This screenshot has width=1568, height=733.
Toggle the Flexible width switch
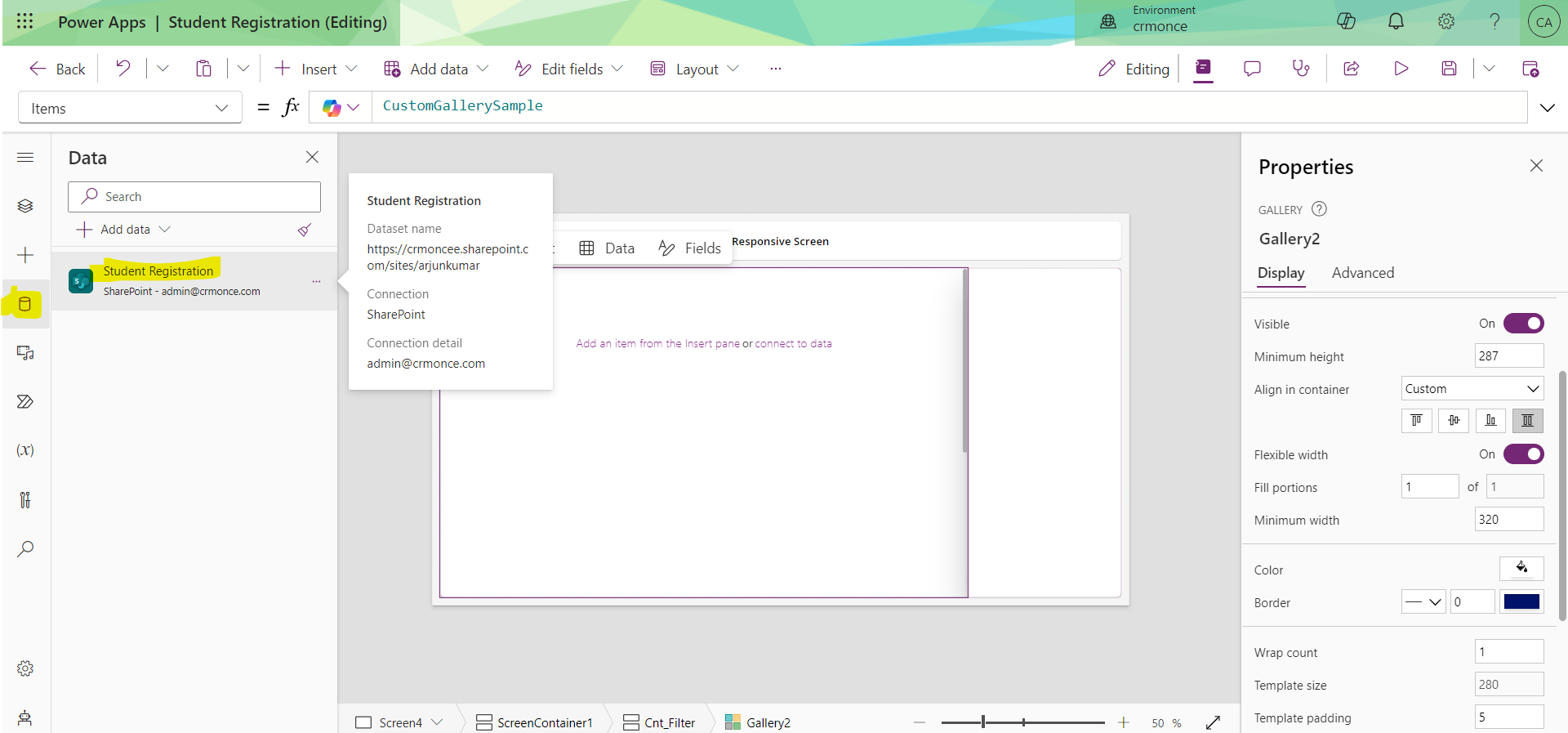1524,454
